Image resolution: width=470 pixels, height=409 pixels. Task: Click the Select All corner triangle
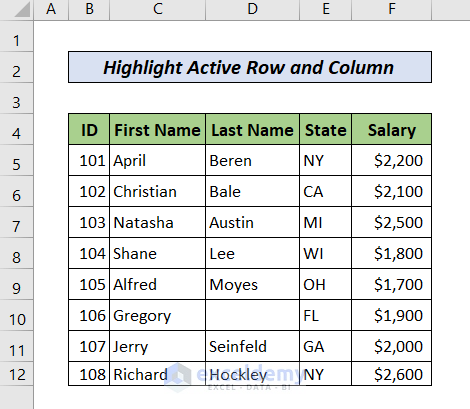22,10
